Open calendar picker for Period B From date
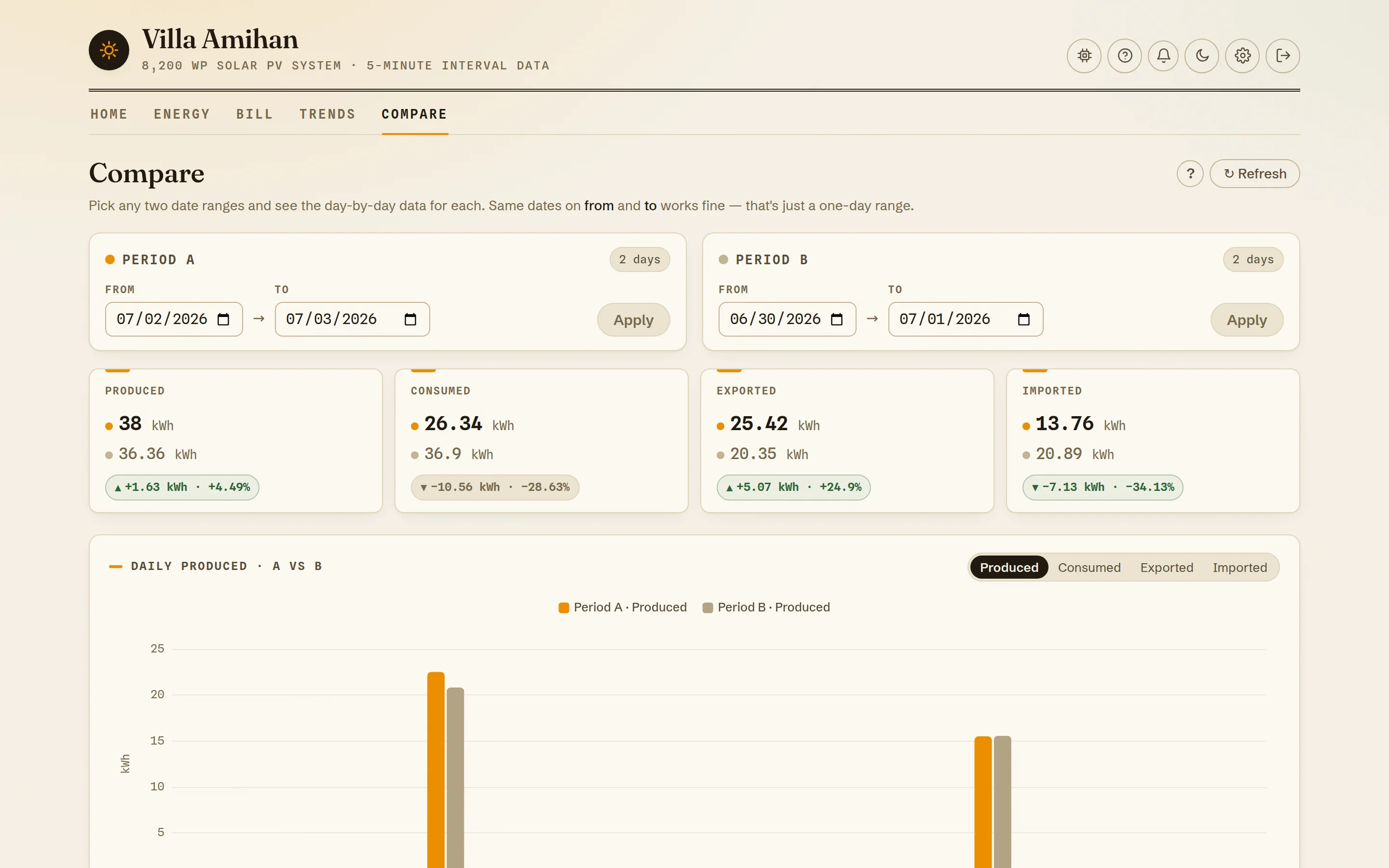The height and width of the screenshot is (868, 1389). coord(837,319)
